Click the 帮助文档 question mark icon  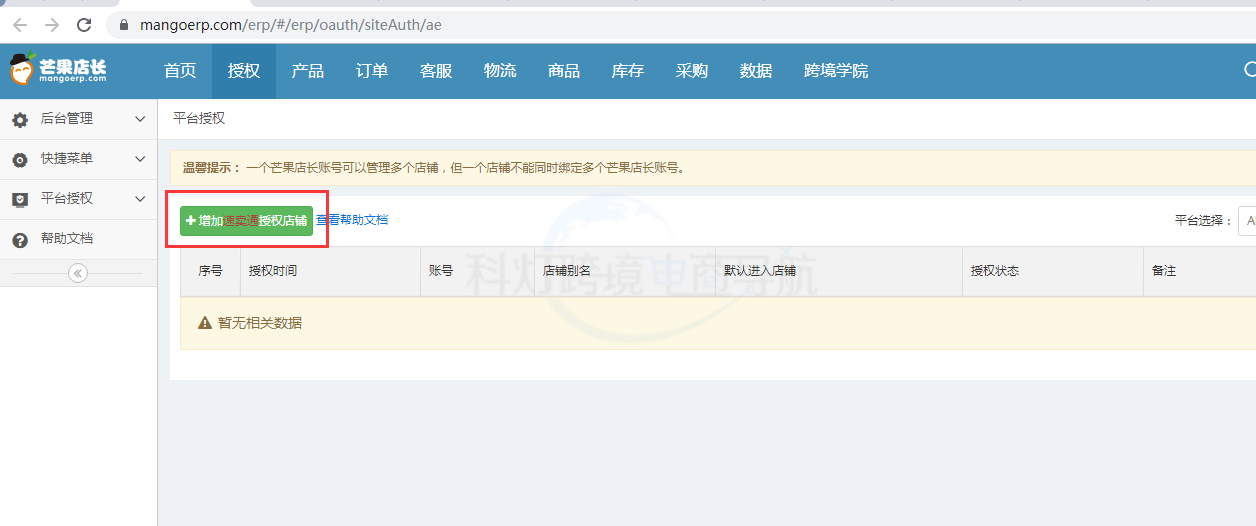(19, 240)
